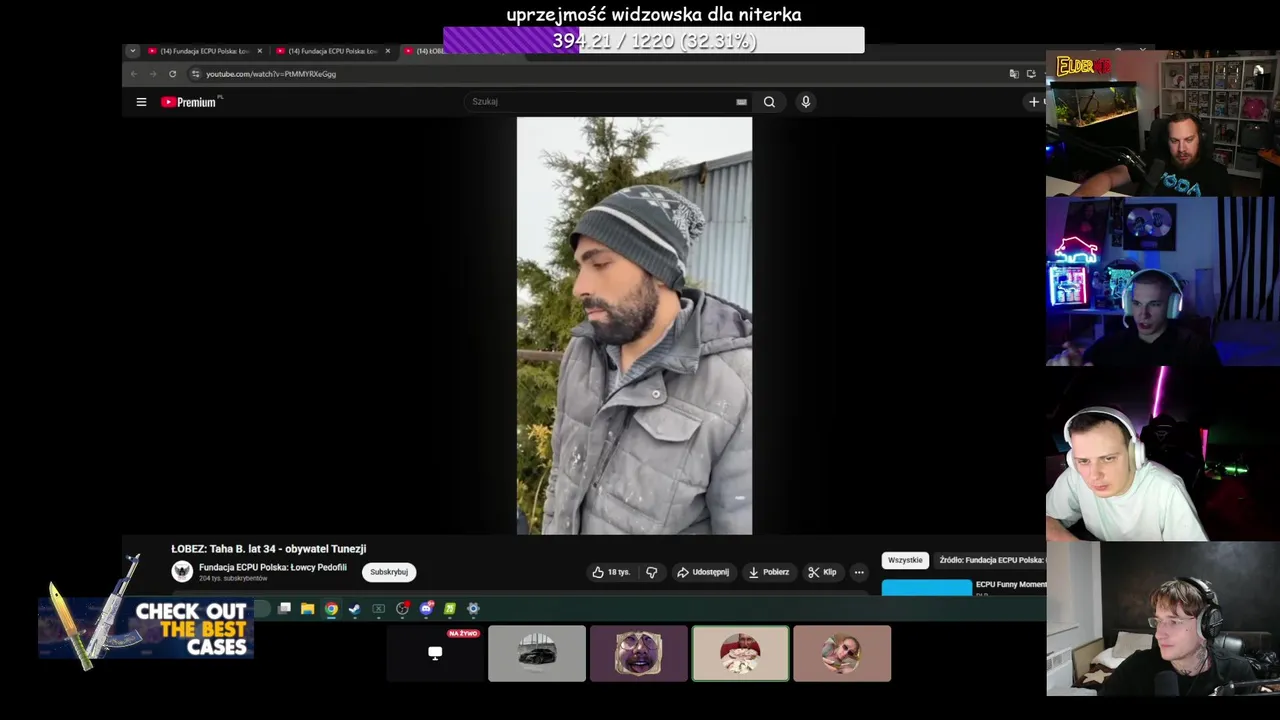Image resolution: width=1280 pixels, height=720 pixels.
Task: Select the car avatar participant tile
Action: click(537, 653)
